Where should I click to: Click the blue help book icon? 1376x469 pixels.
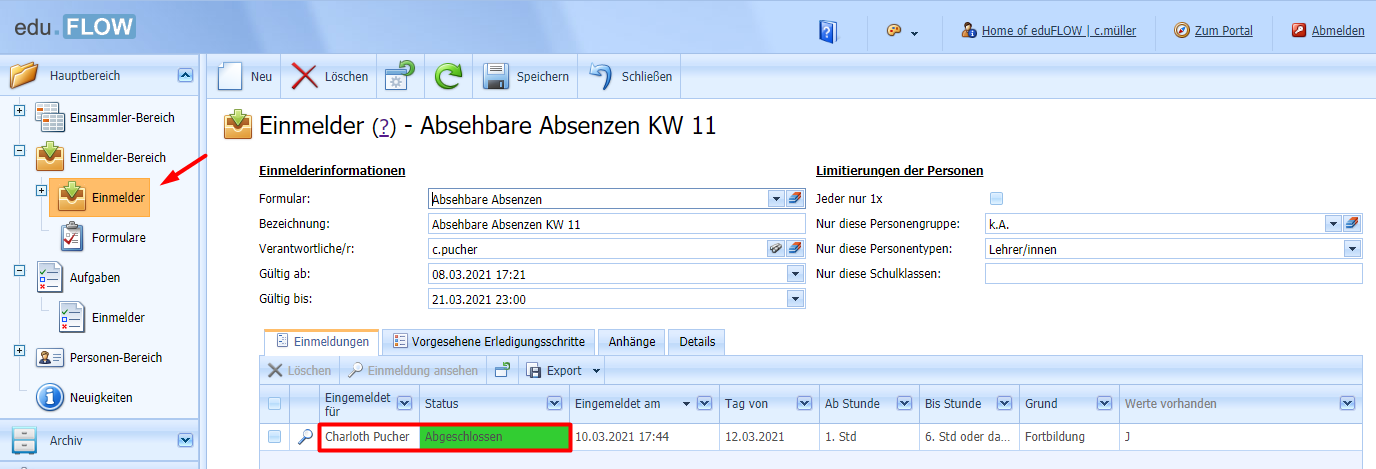click(x=827, y=31)
